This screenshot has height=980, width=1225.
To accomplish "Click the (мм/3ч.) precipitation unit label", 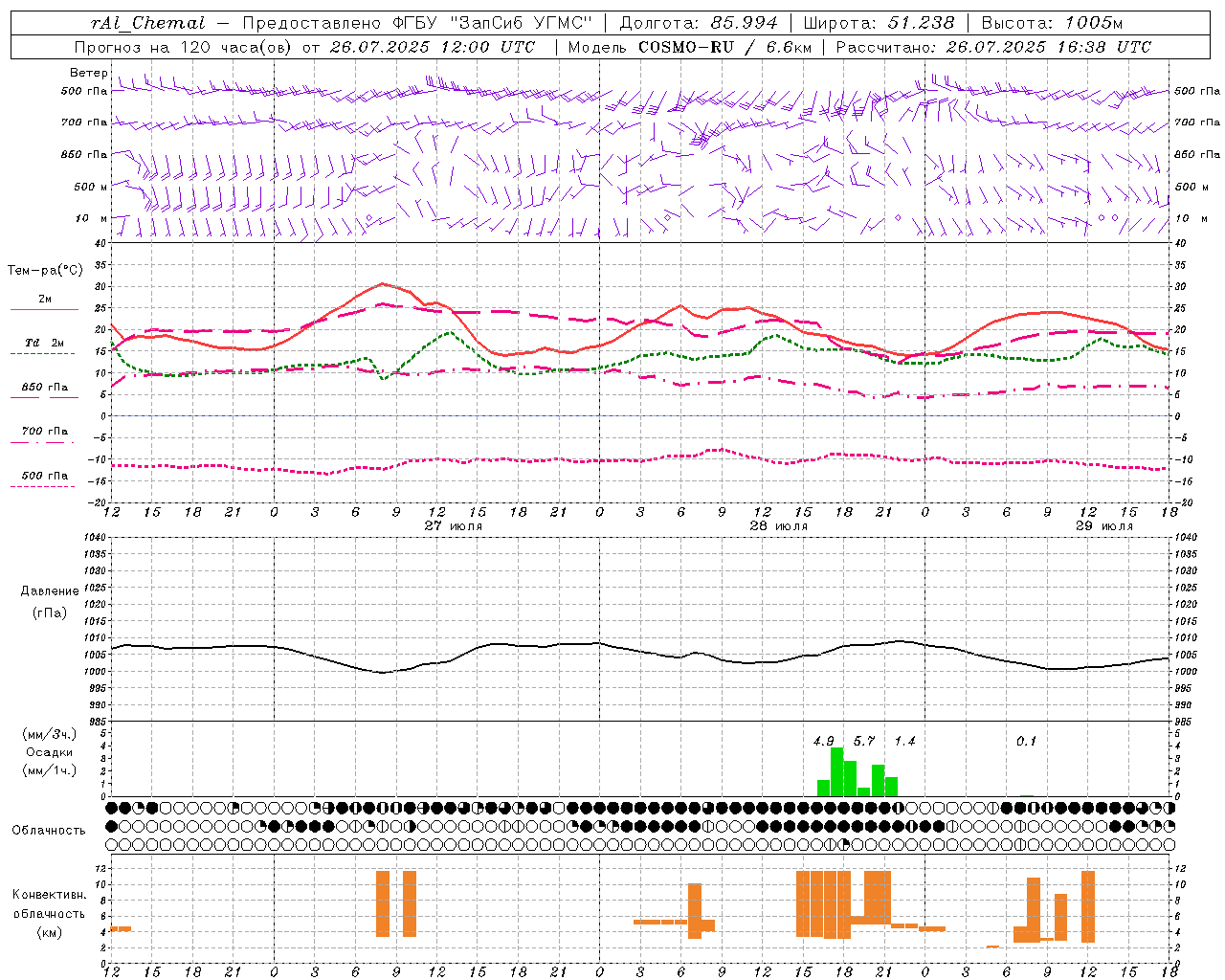I will [x=50, y=735].
